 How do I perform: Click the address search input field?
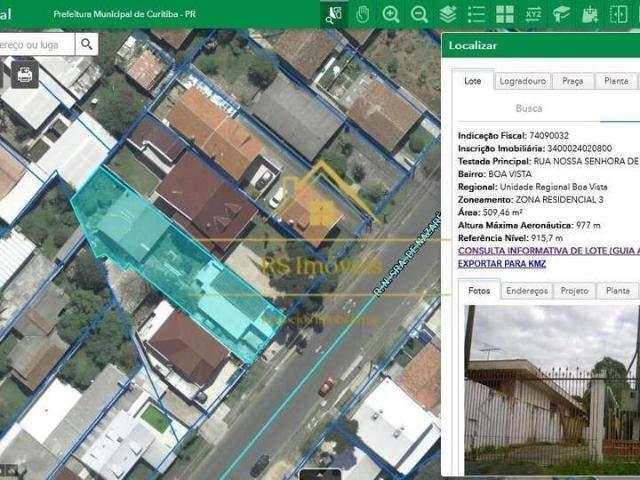point(36,44)
